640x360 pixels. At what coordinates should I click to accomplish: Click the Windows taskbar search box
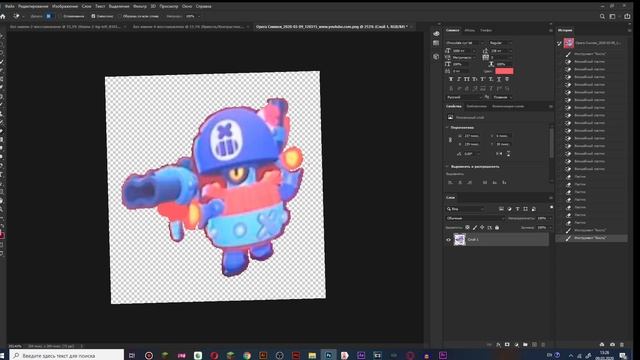click(67, 356)
